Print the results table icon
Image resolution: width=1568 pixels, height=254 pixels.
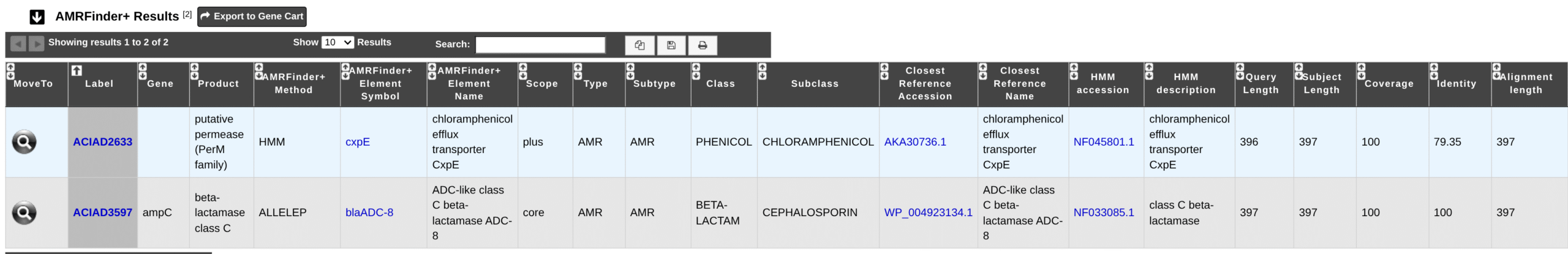[x=703, y=45]
